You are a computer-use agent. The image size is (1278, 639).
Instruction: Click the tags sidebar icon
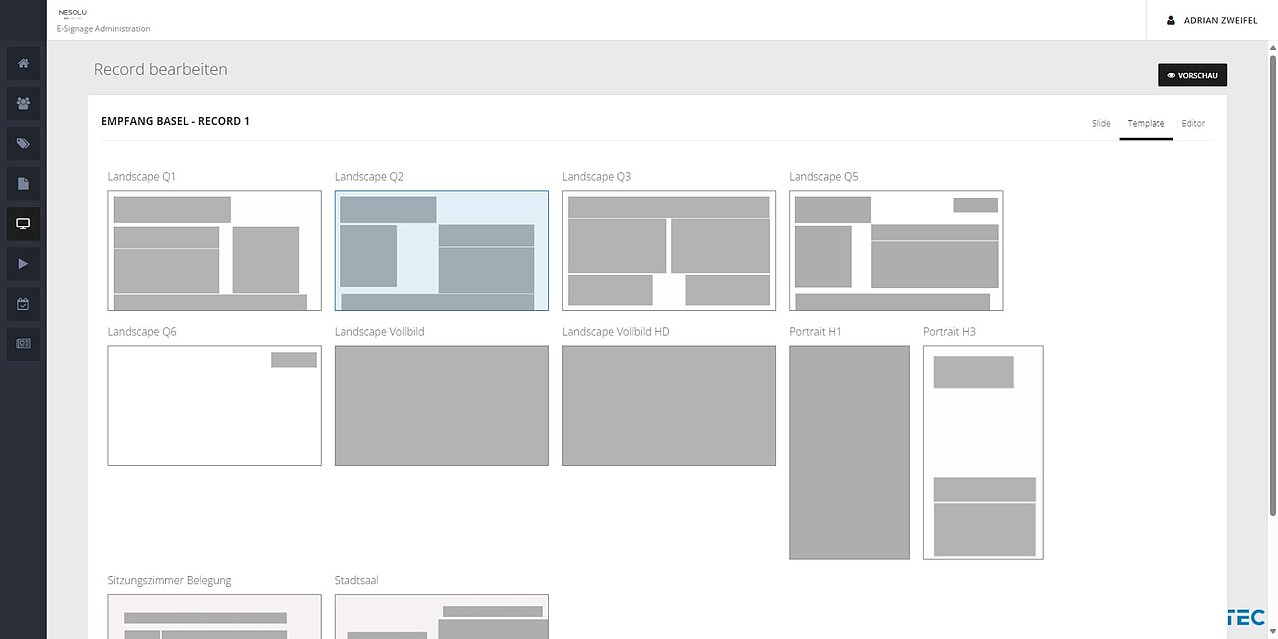click(x=23, y=143)
